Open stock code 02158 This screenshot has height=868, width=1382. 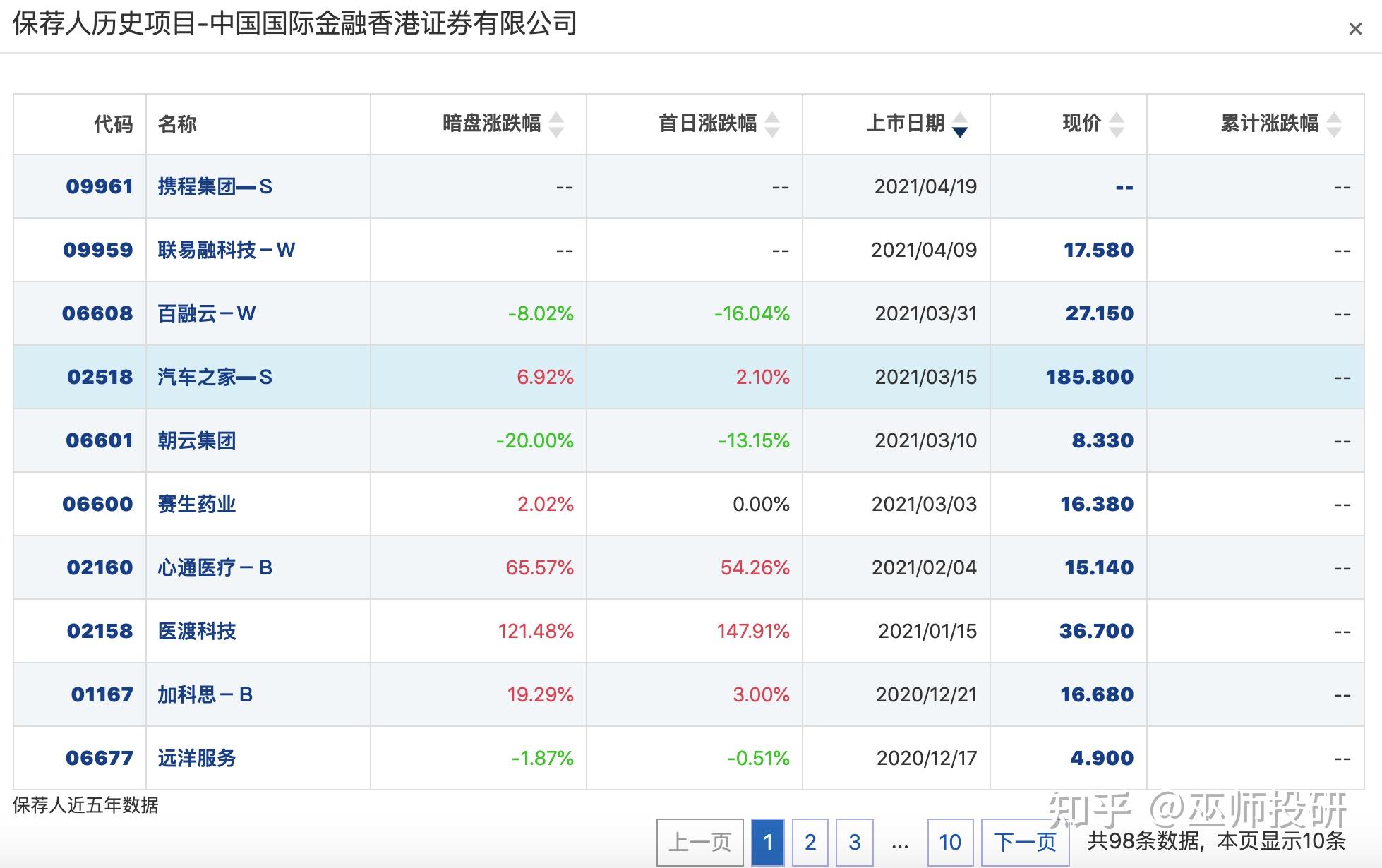[x=100, y=631]
